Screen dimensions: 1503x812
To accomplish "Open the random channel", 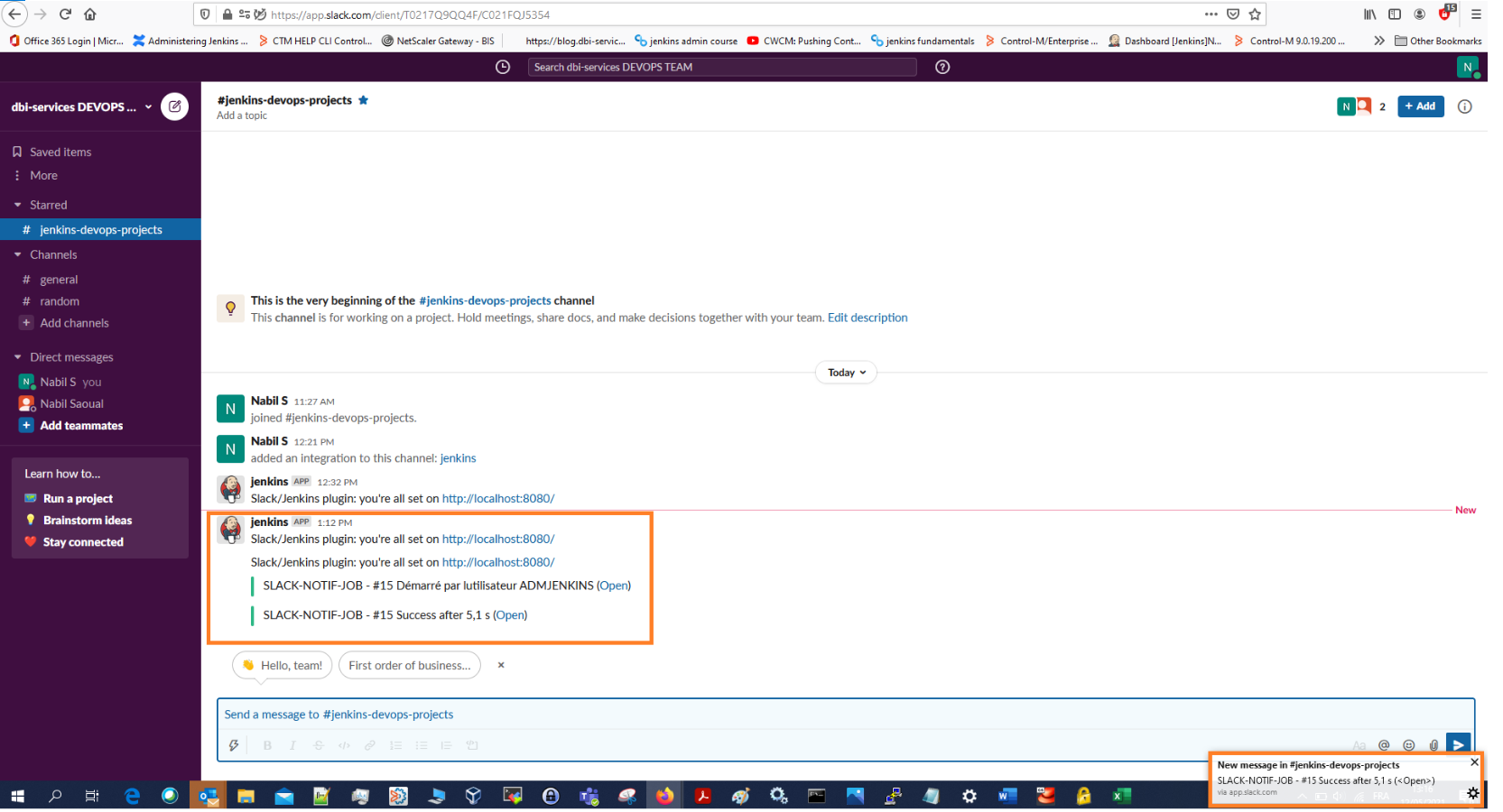I will tap(60, 301).
